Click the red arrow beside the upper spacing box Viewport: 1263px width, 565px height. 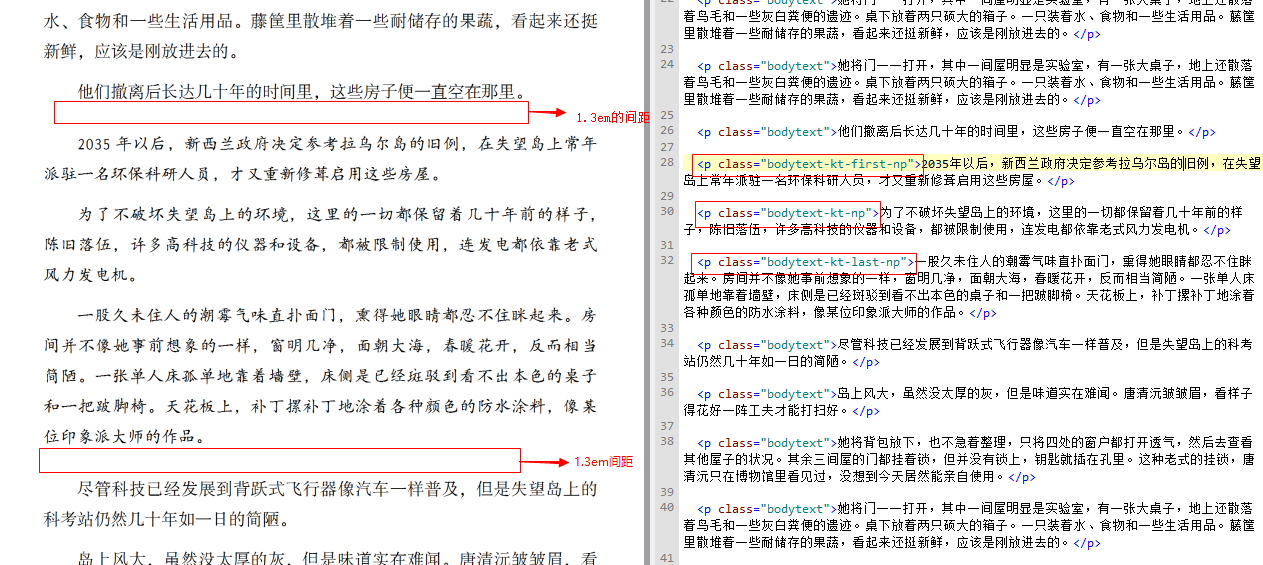coord(548,113)
